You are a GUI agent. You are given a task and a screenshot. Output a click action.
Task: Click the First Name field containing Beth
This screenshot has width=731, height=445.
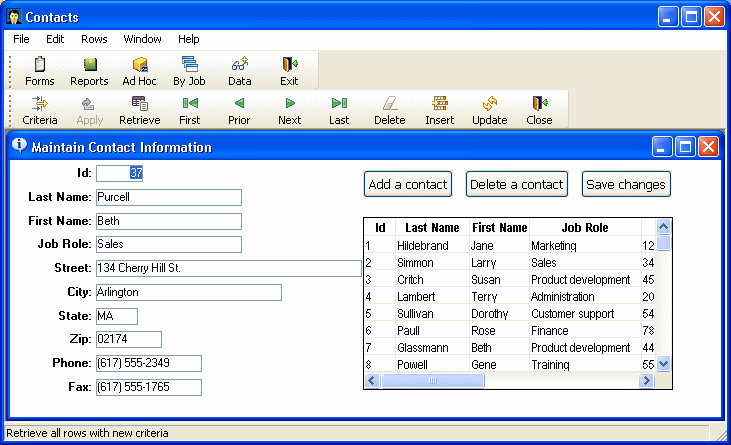click(169, 221)
